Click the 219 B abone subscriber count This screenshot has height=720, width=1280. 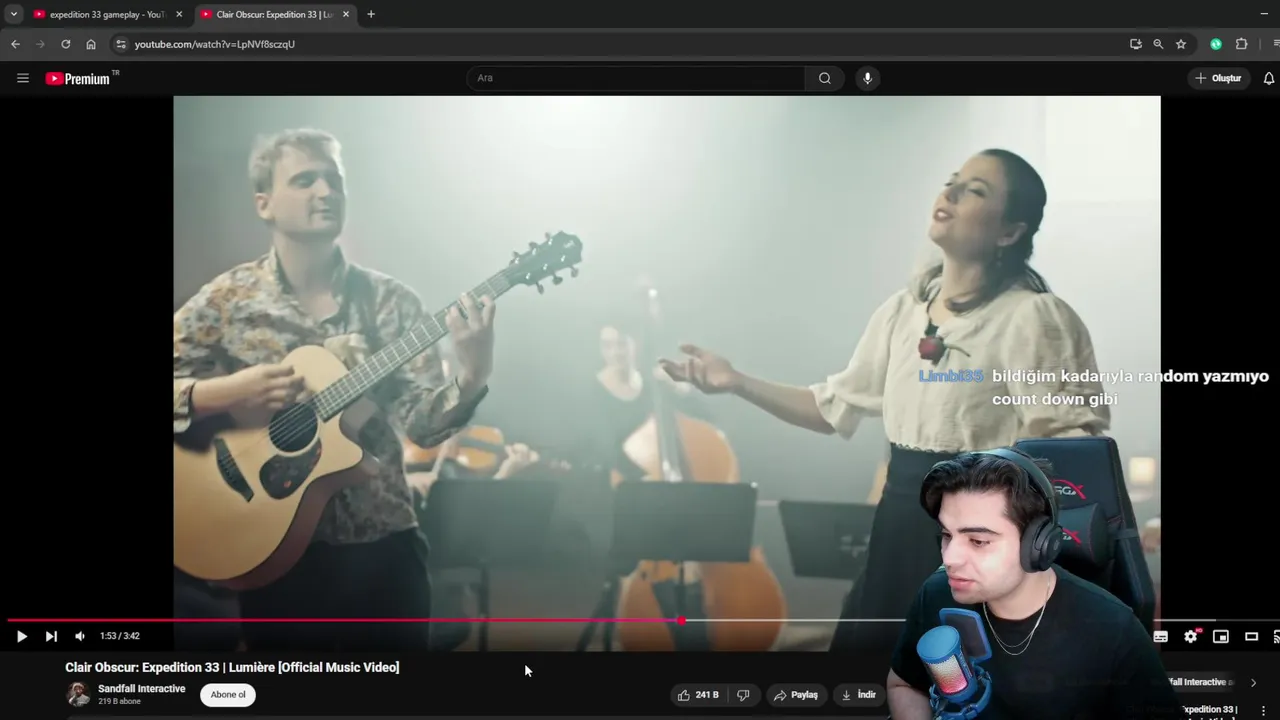[x=119, y=702]
